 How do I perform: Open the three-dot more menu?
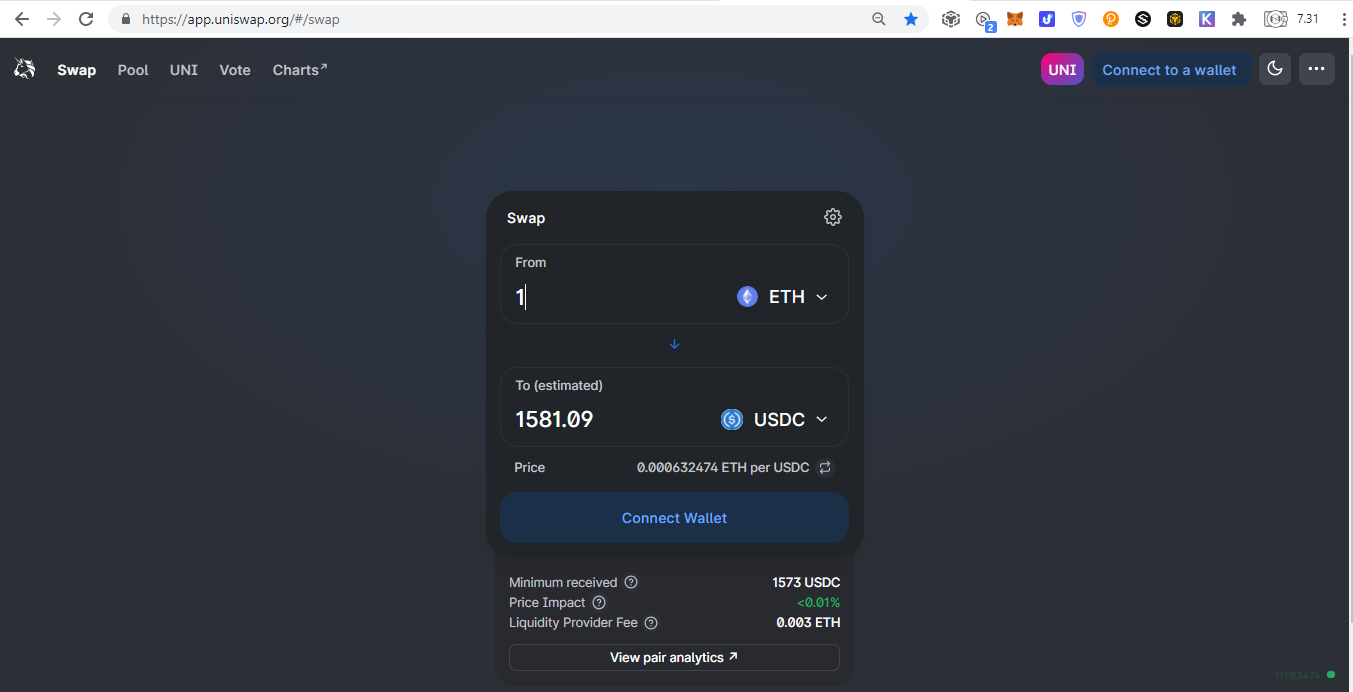1316,69
